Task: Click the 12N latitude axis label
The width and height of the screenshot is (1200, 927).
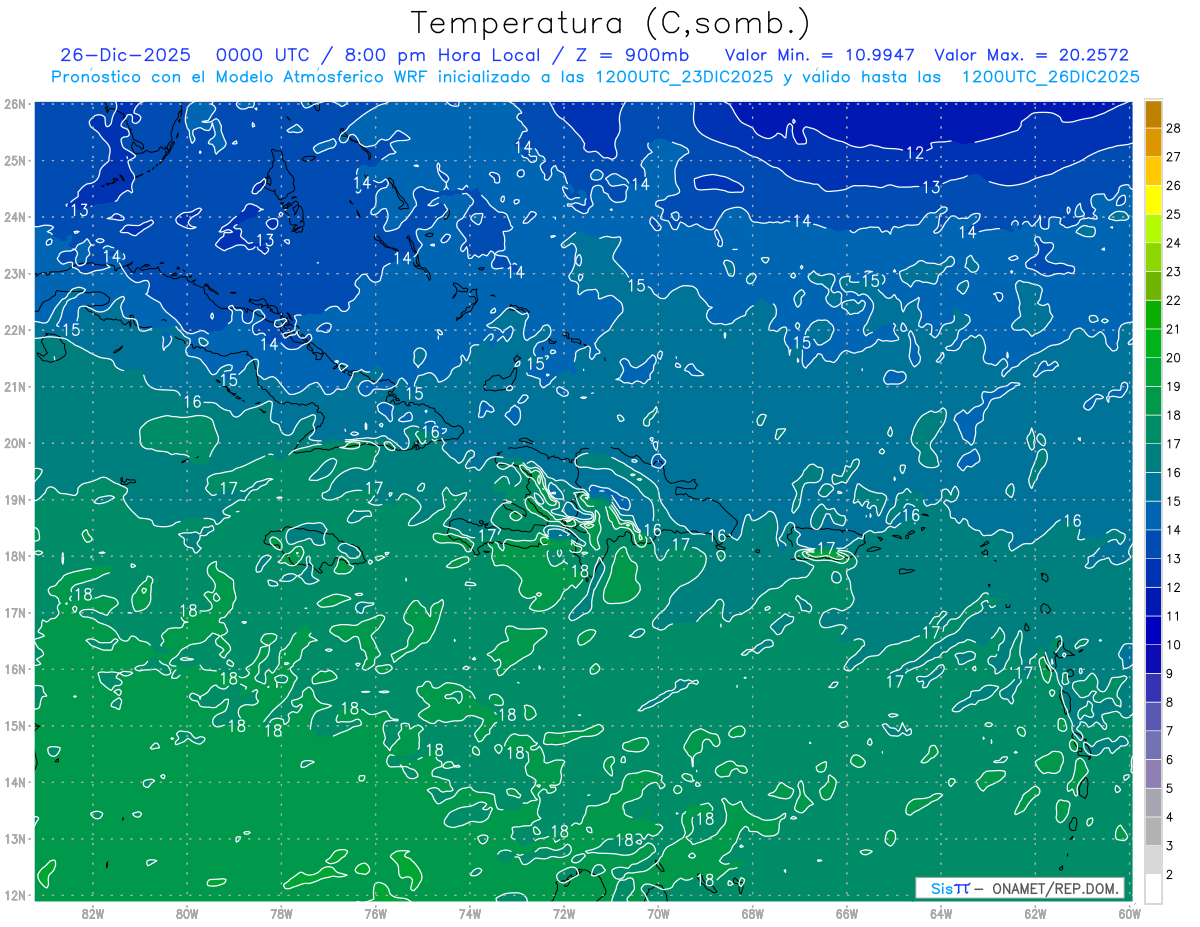Action: [x=15, y=895]
